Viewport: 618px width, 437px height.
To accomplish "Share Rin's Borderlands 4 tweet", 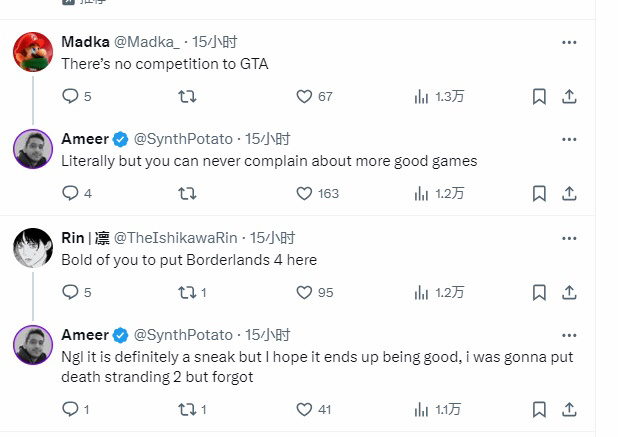I will tap(569, 292).
